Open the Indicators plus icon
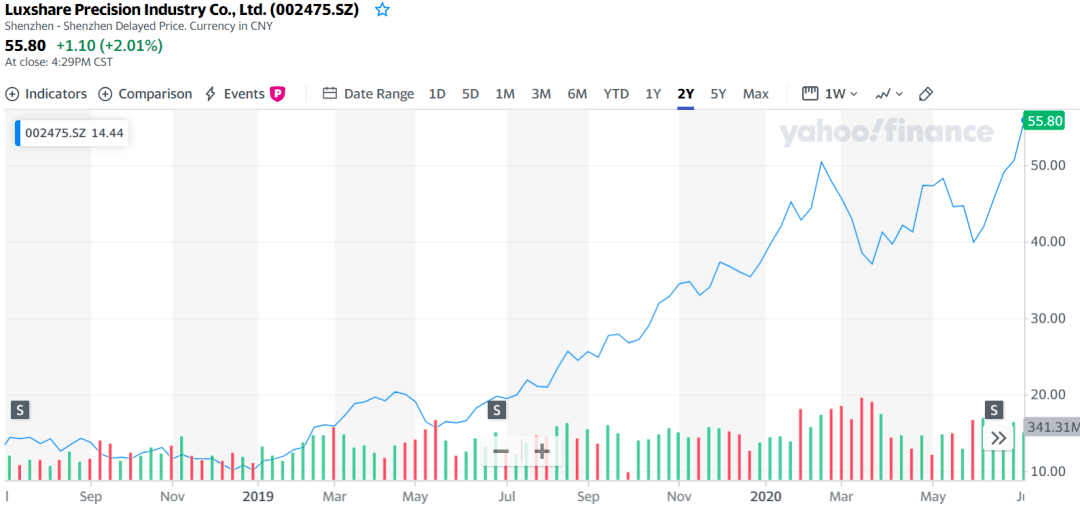Image resolution: width=1080 pixels, height=510 pixels. [x=12, y=94]
